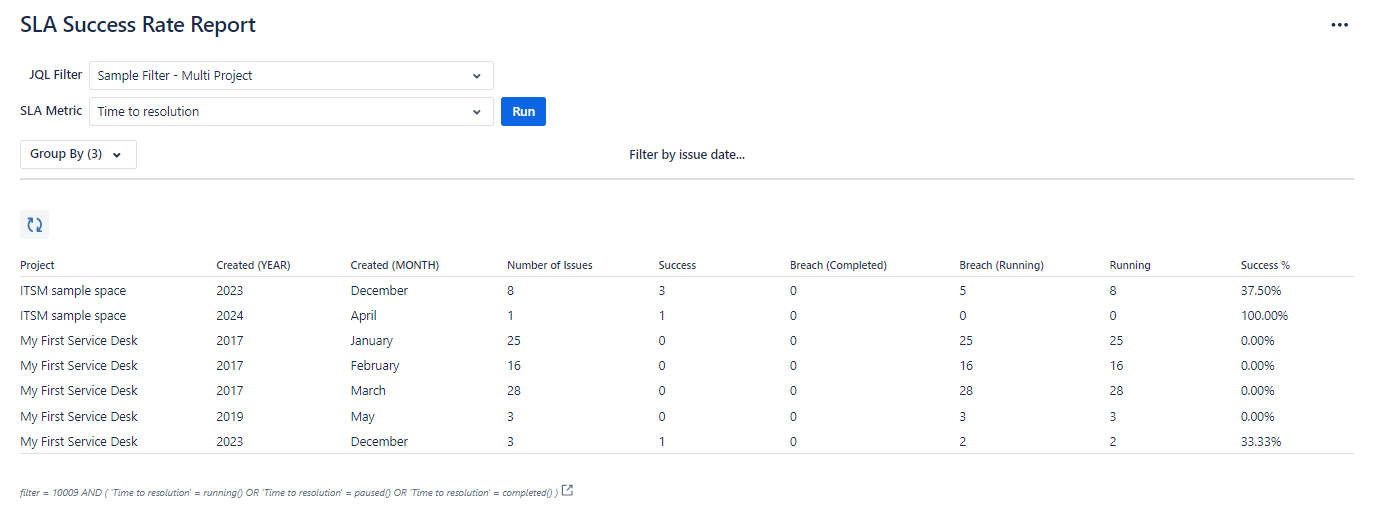
Task: Click the Success % column header
Action: (1265, 265)
